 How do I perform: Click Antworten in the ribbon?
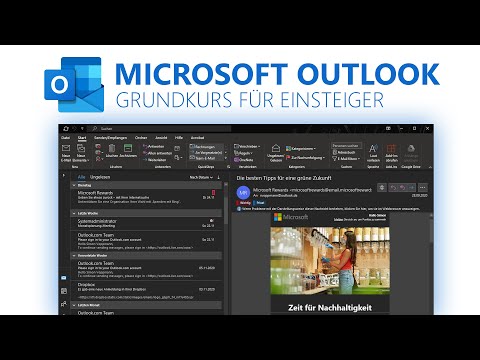[x=153, y=146]
